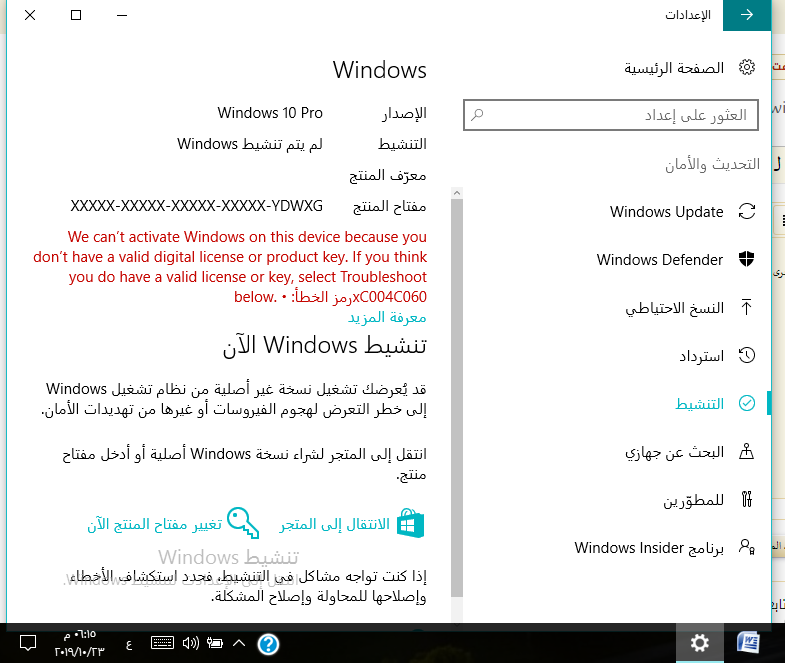The height and width of the screenshot is (663, 785).
Task: Click the Store shopping bag icon
Action: (411, 523)
